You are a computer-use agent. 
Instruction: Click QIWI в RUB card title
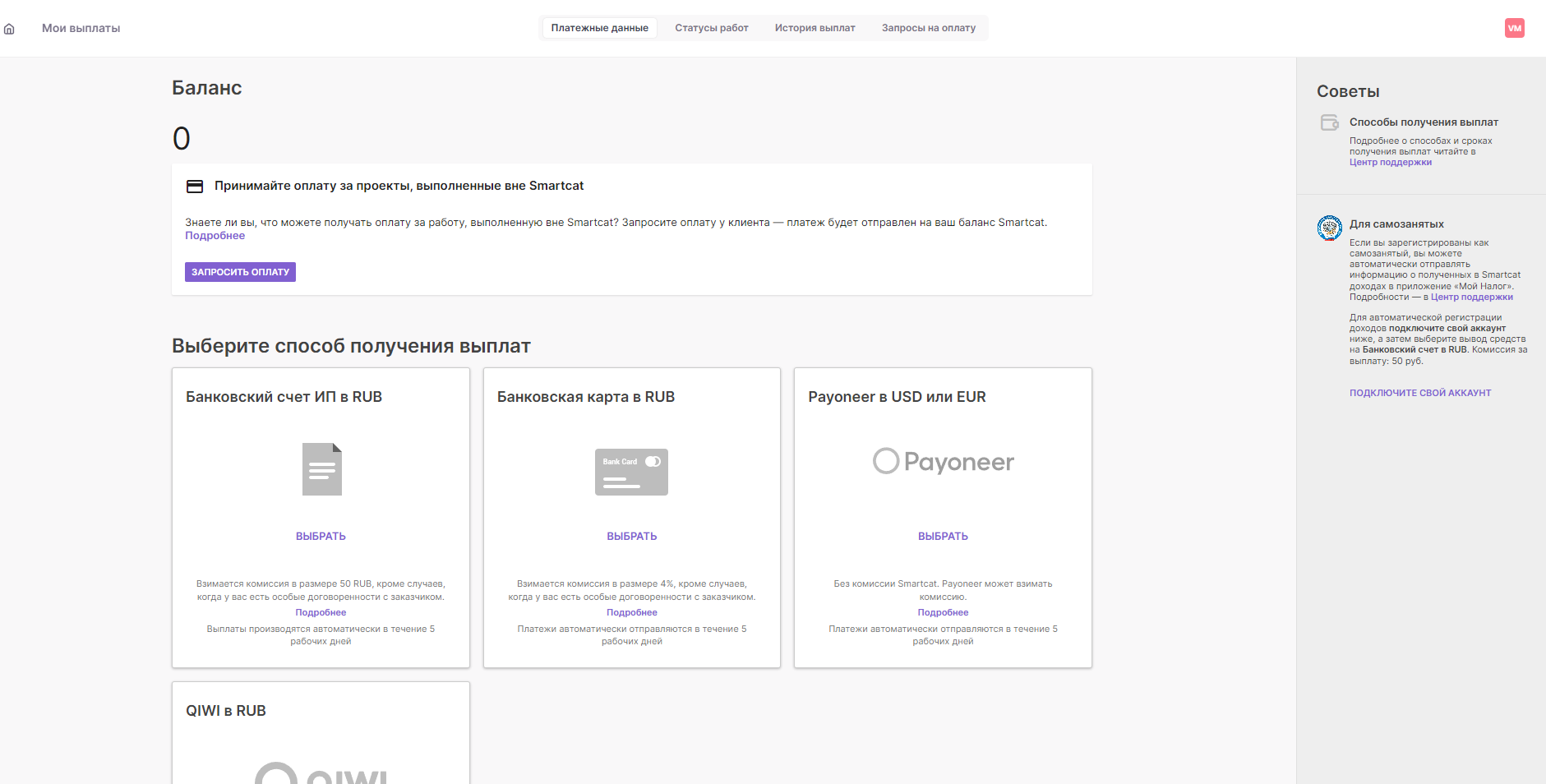pyautogui.click(x=226, y=711)
